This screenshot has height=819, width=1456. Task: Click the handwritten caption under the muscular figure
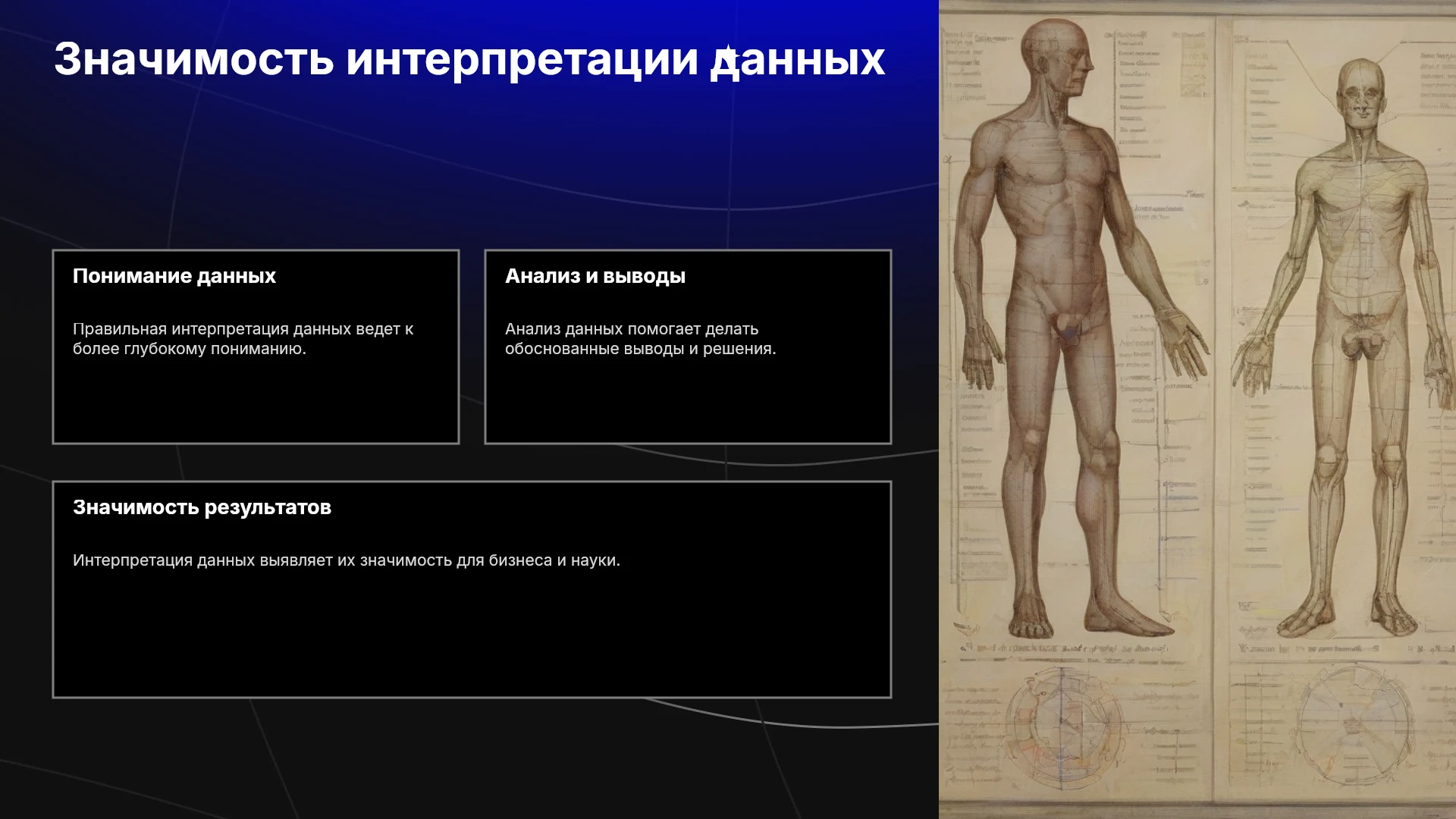click(x=1065, y=649)
